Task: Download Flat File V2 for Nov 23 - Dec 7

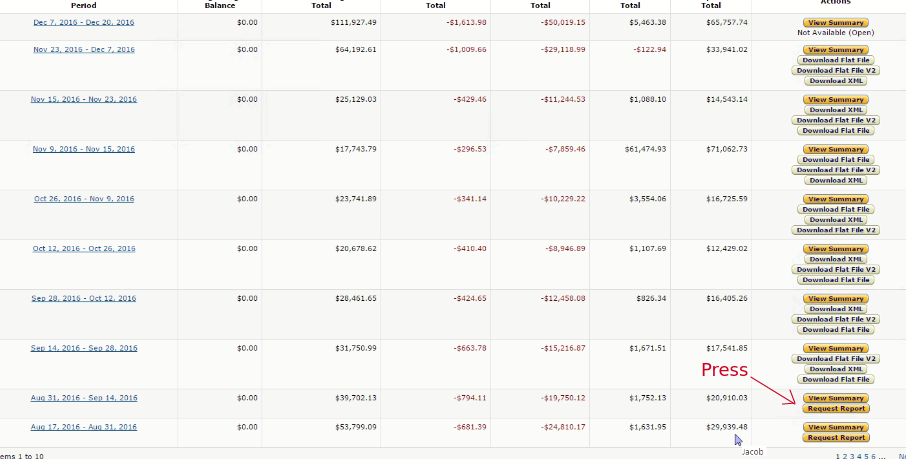Action: coord(835,70)
